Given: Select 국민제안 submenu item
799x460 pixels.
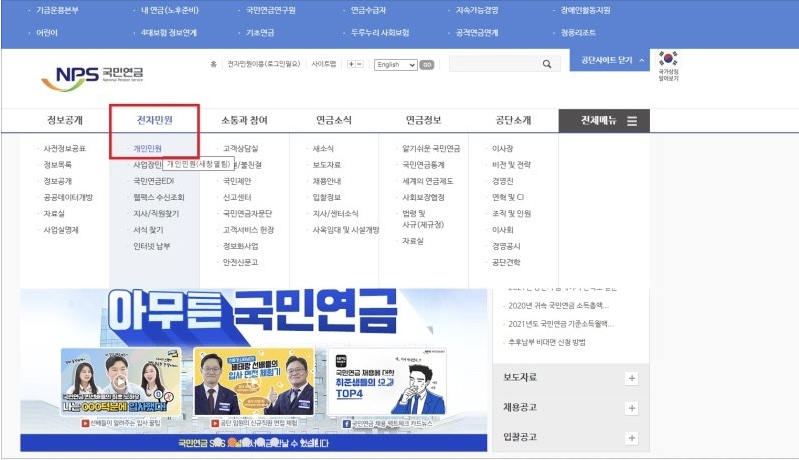Looking at the screenshot, I should [236, 181].
